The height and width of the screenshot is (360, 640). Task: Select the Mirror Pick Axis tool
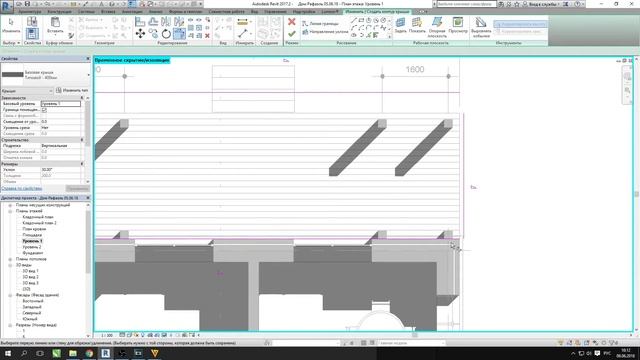tap(166, 21)
